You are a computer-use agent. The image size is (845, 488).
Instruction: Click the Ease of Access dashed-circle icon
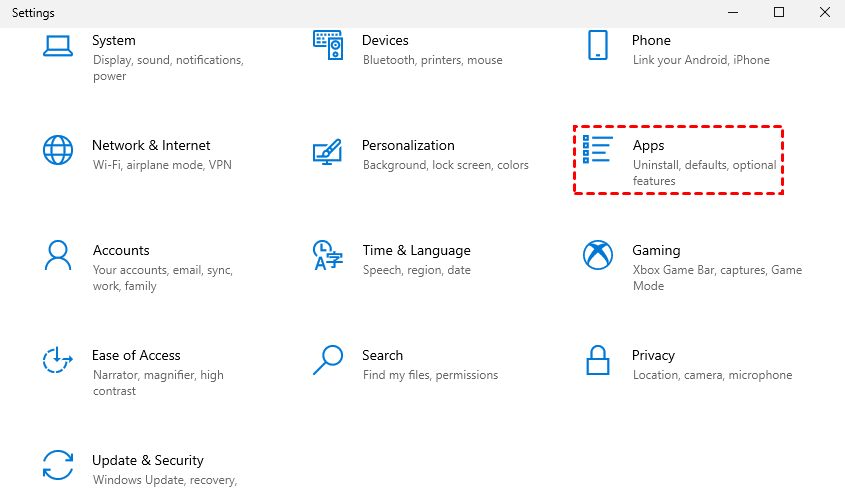pos(58,361)
